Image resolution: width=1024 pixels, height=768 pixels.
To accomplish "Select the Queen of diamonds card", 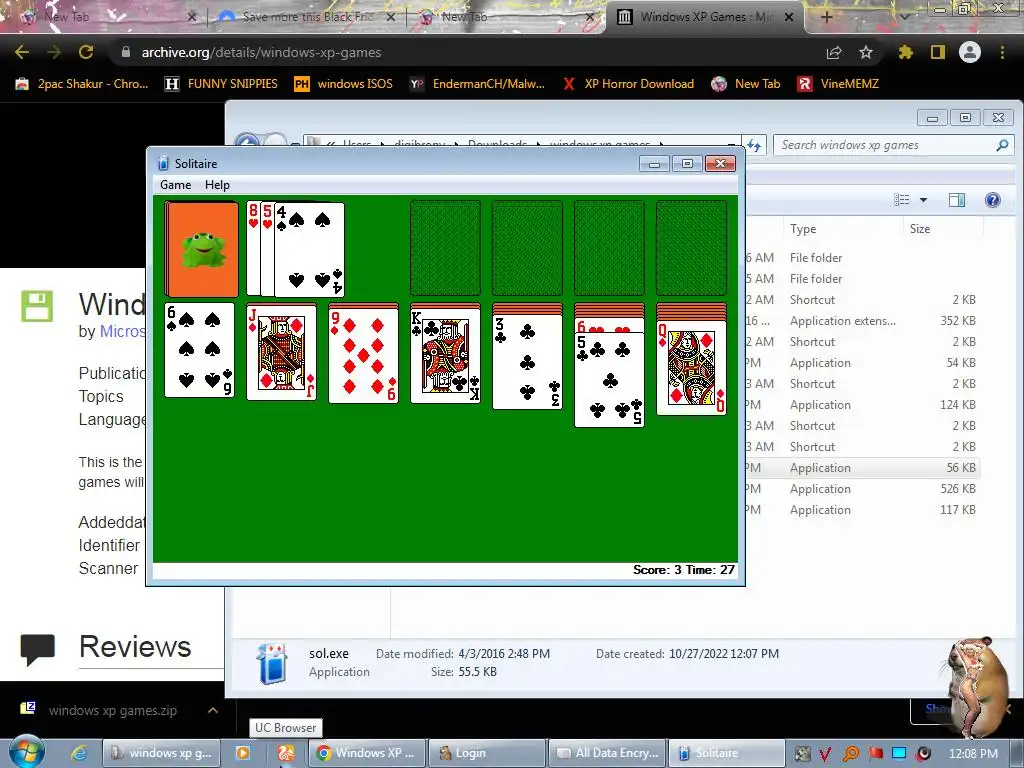I will click(x=691, y=368).
